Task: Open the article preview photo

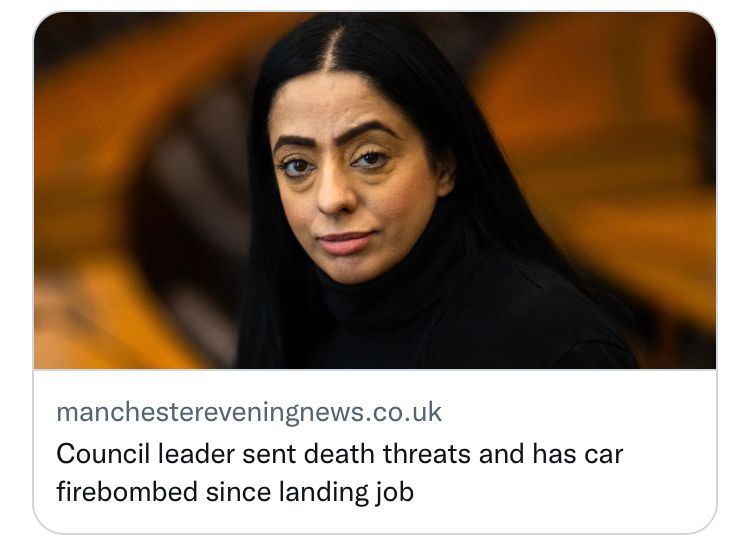Action: 375,190
